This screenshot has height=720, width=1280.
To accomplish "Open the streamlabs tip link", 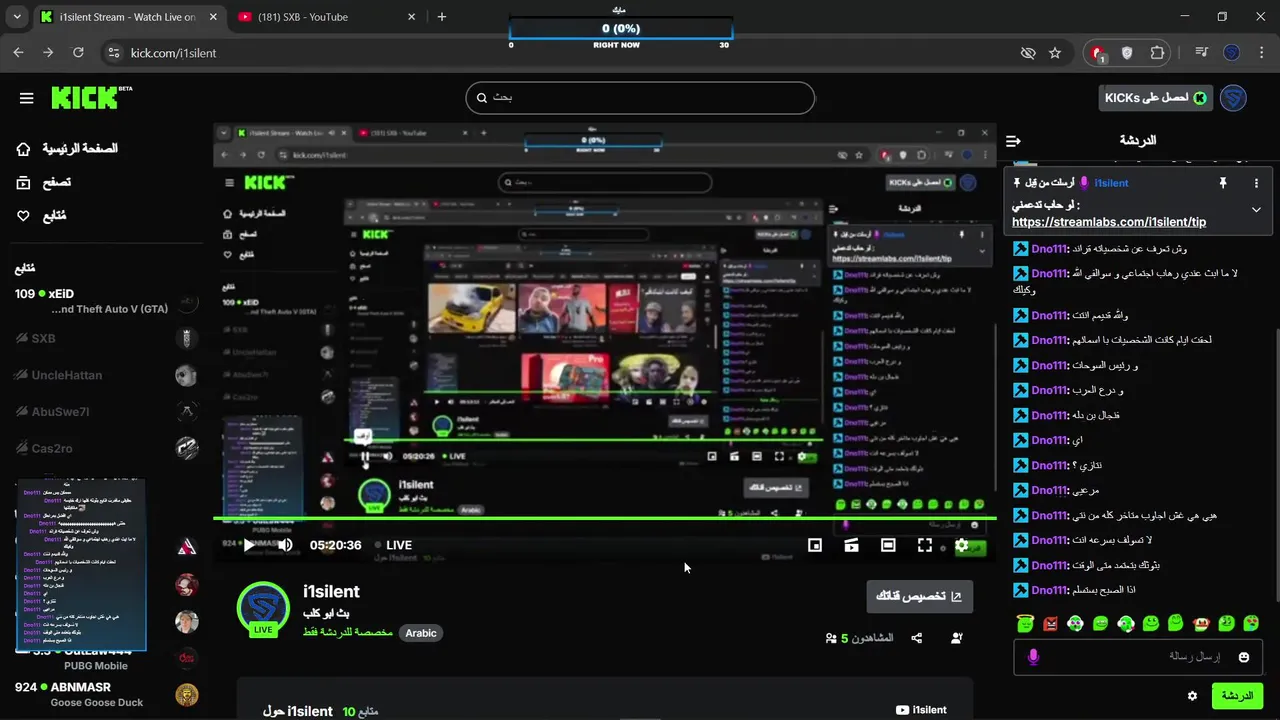I will point(1108,222).
